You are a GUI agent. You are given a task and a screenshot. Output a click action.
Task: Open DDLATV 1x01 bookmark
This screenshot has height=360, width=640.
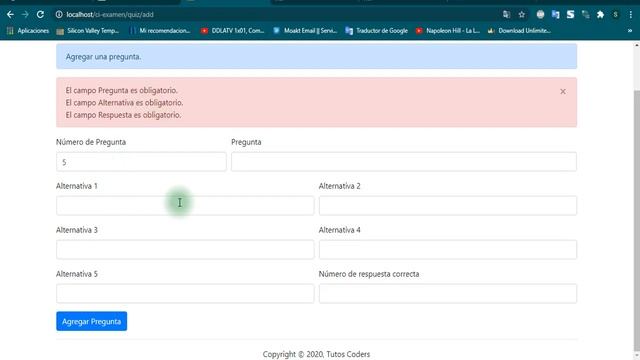click(x=233, y=31)
